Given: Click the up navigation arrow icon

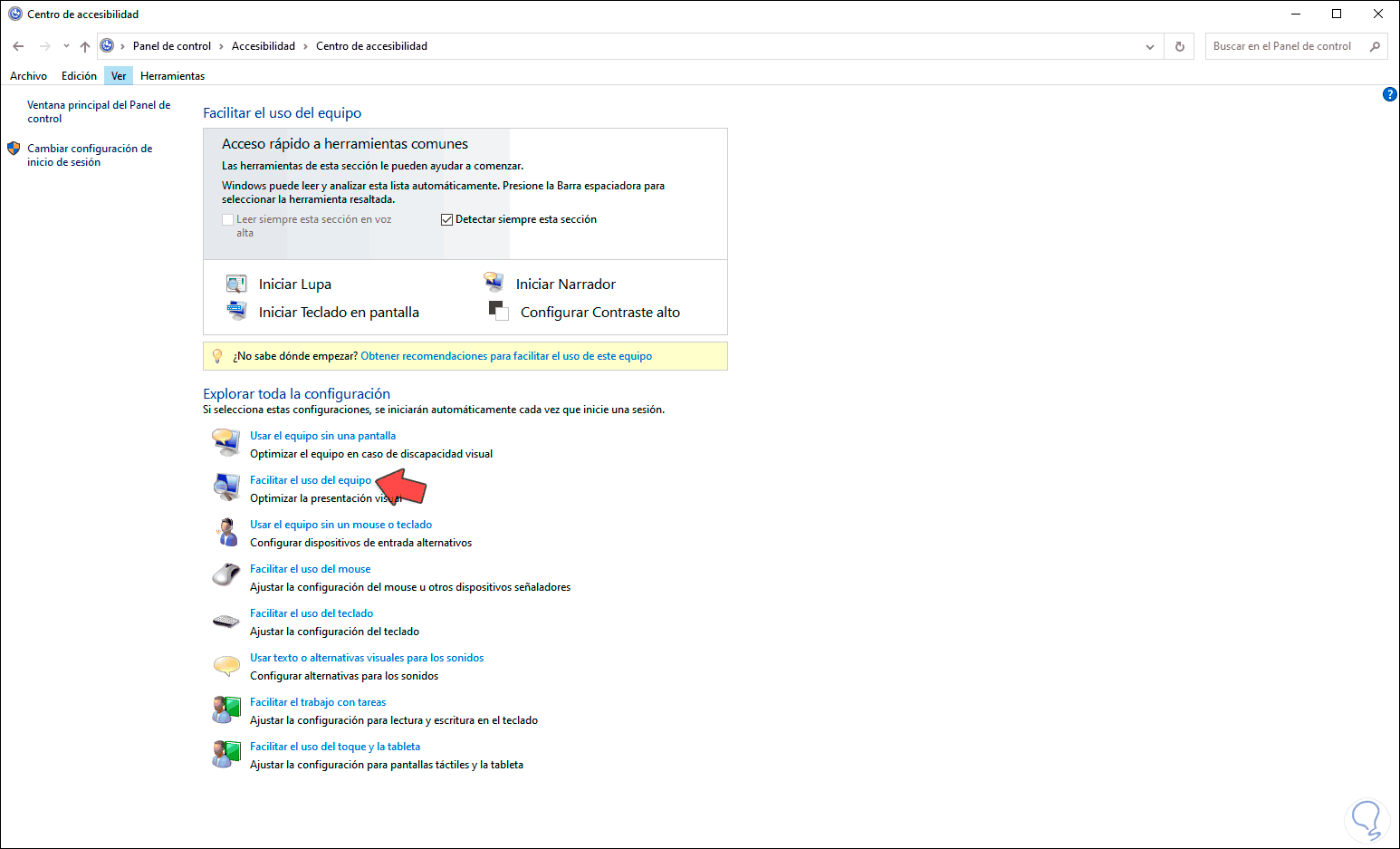Looking at the screenshot, I should pyautogui.click(x=84, y=45).
